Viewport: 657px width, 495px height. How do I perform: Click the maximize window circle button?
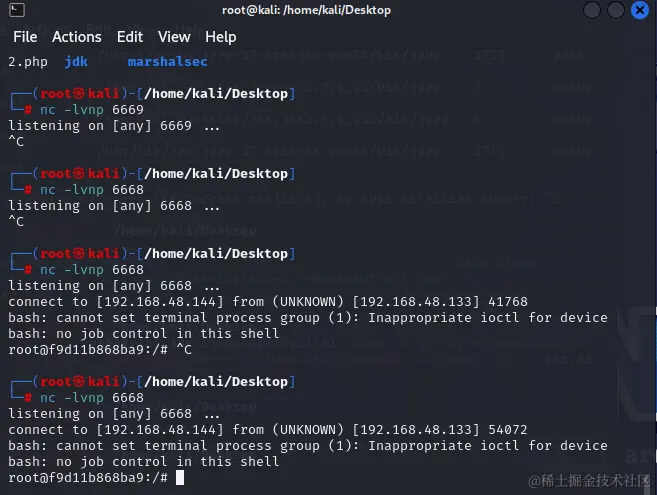(x=616, y=10)
